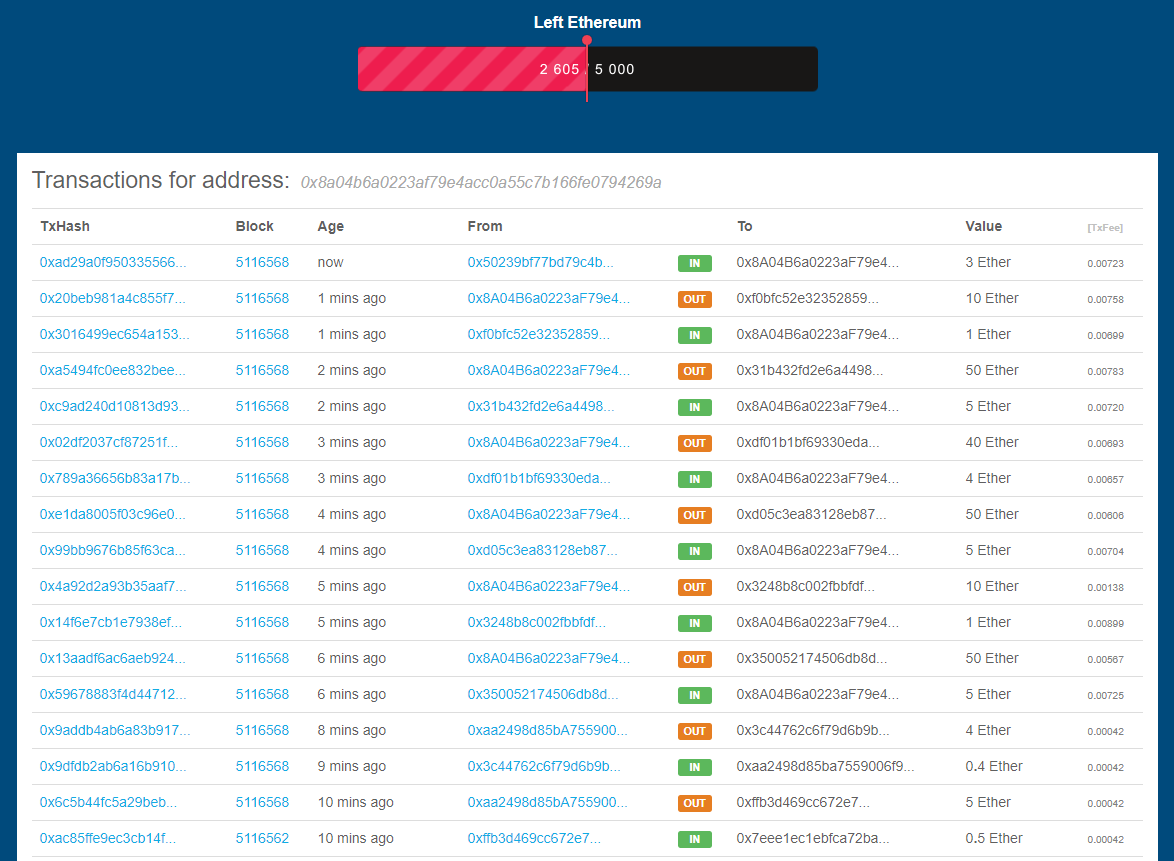Open sender address 0xf0bfc52e32352859...
This screenshot has height=861, width=1174.
[538, 335]
